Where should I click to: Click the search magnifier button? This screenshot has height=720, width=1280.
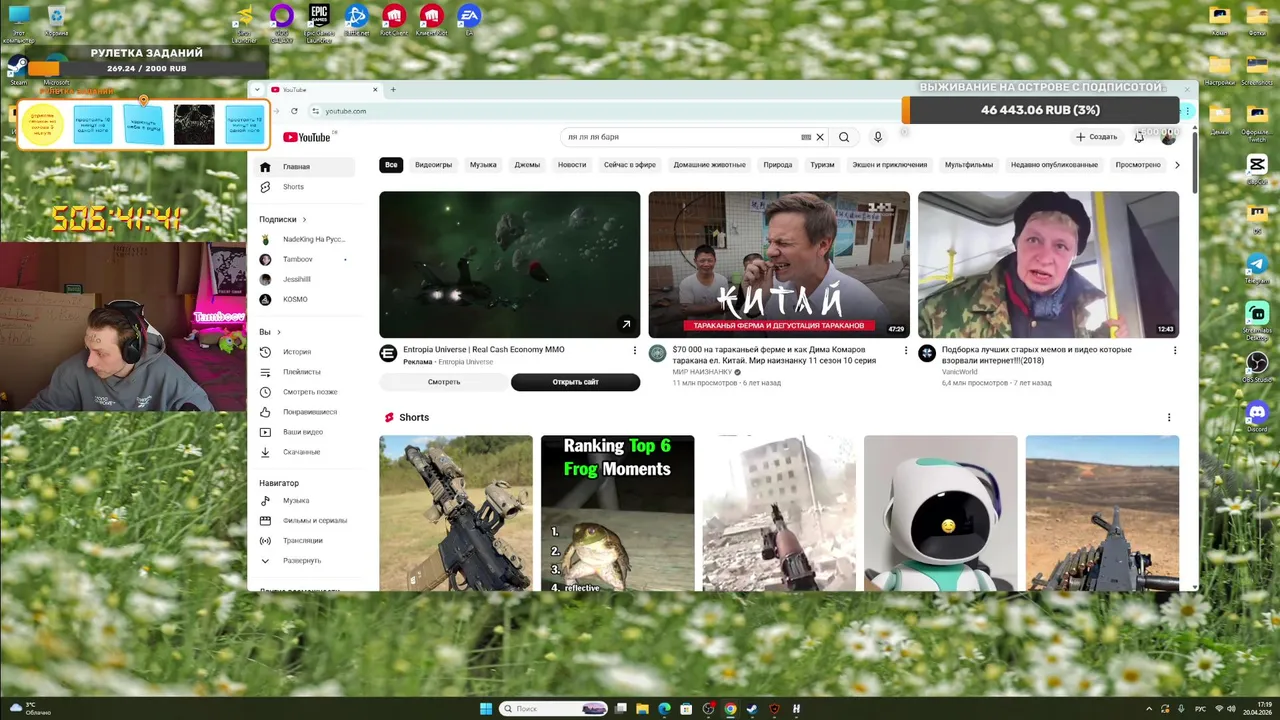[x=844, y=137]
